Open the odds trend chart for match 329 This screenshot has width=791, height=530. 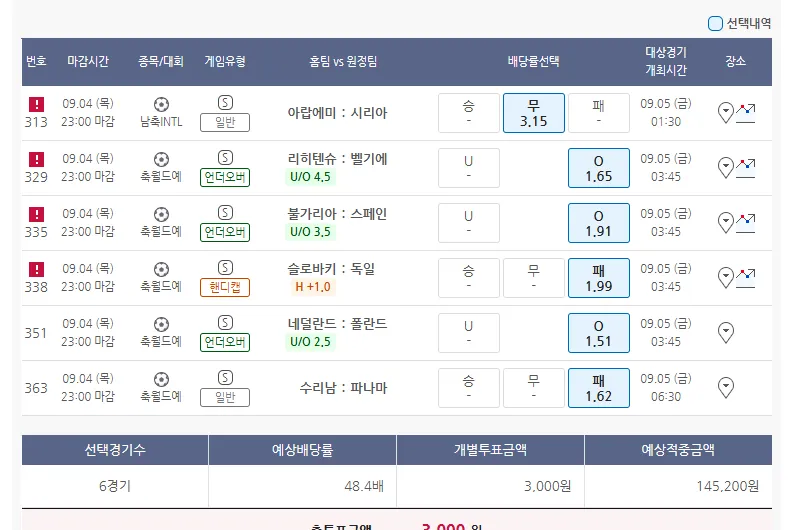pyautogui.click(x=746, y=167)
